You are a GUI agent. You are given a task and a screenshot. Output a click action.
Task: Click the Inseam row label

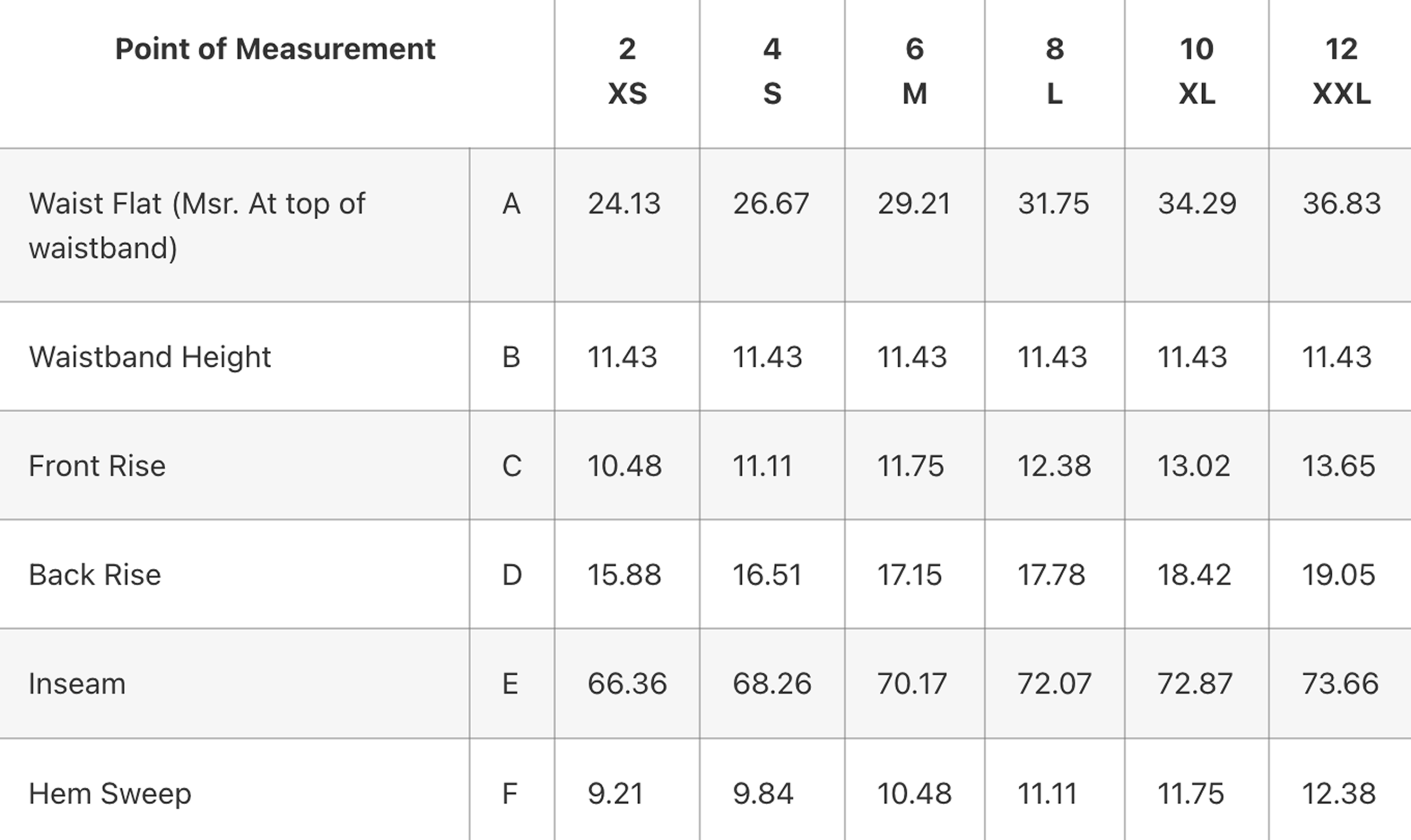point(77,684)
